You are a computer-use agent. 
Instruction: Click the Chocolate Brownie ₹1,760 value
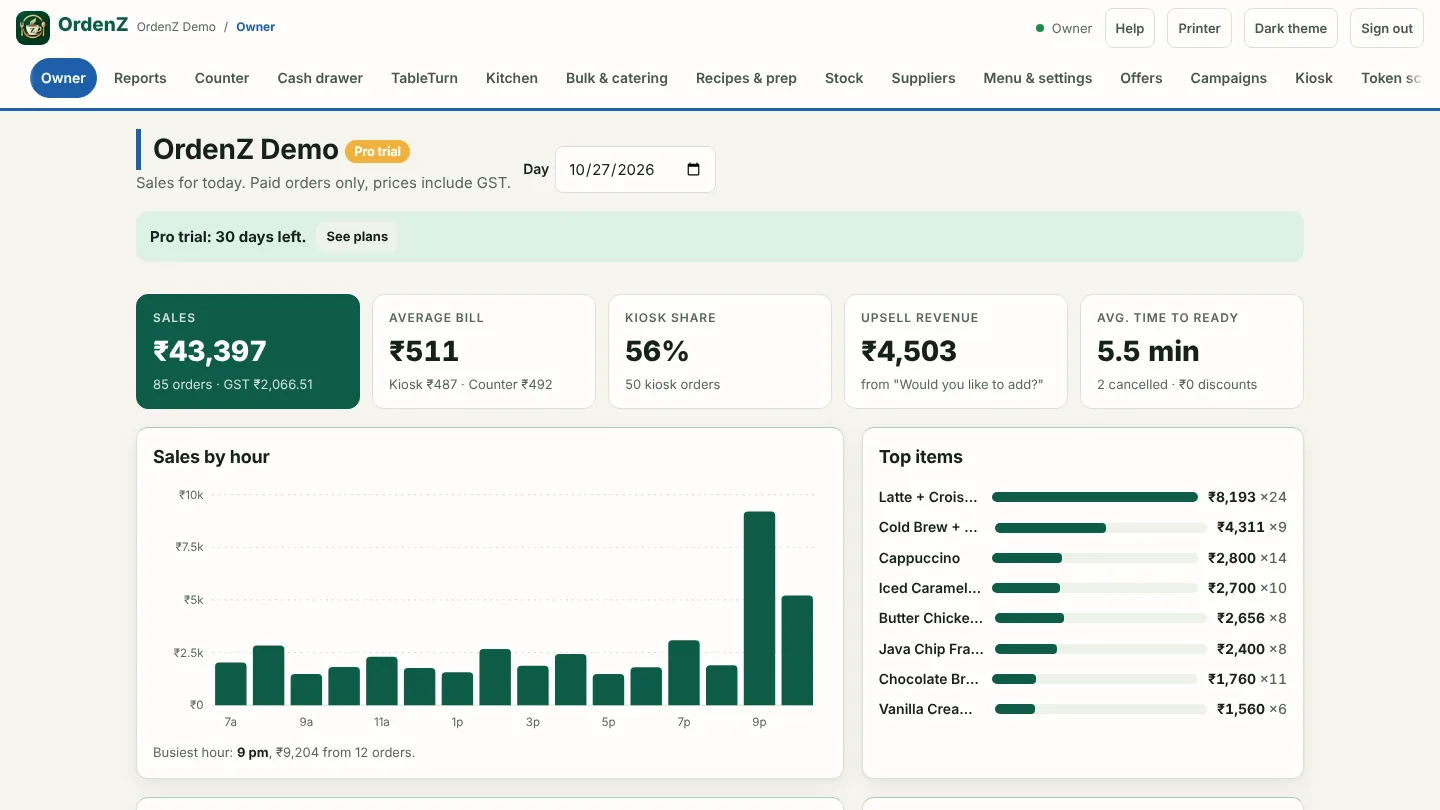point(1232,679)
